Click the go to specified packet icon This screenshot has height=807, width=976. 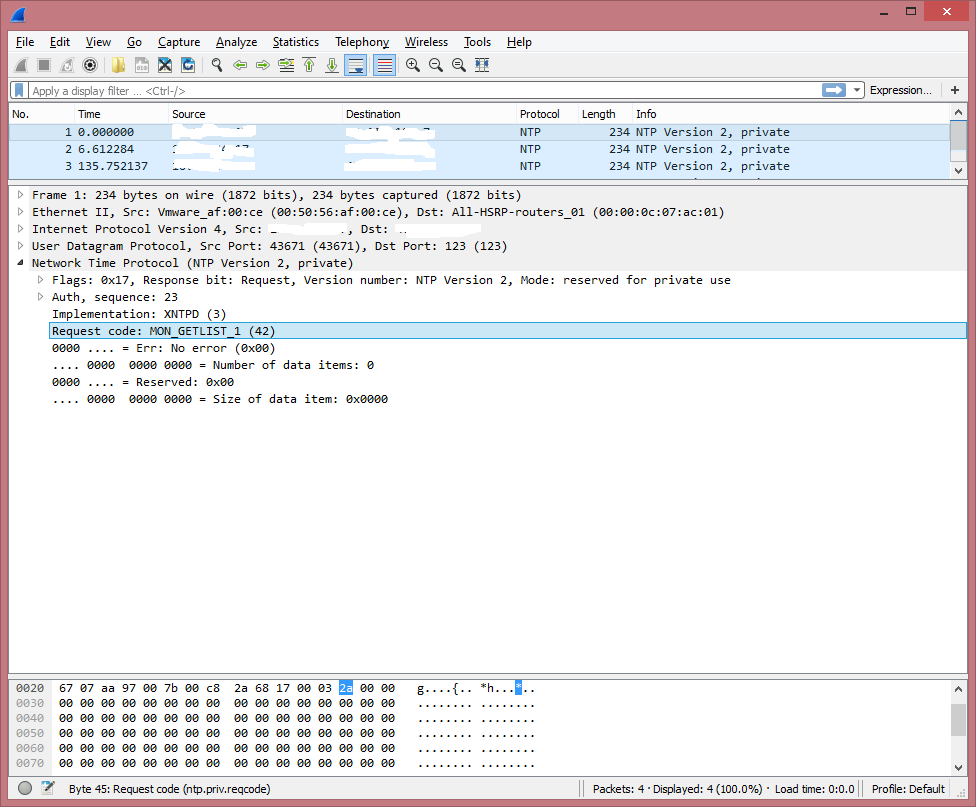[x=286, y=65]
